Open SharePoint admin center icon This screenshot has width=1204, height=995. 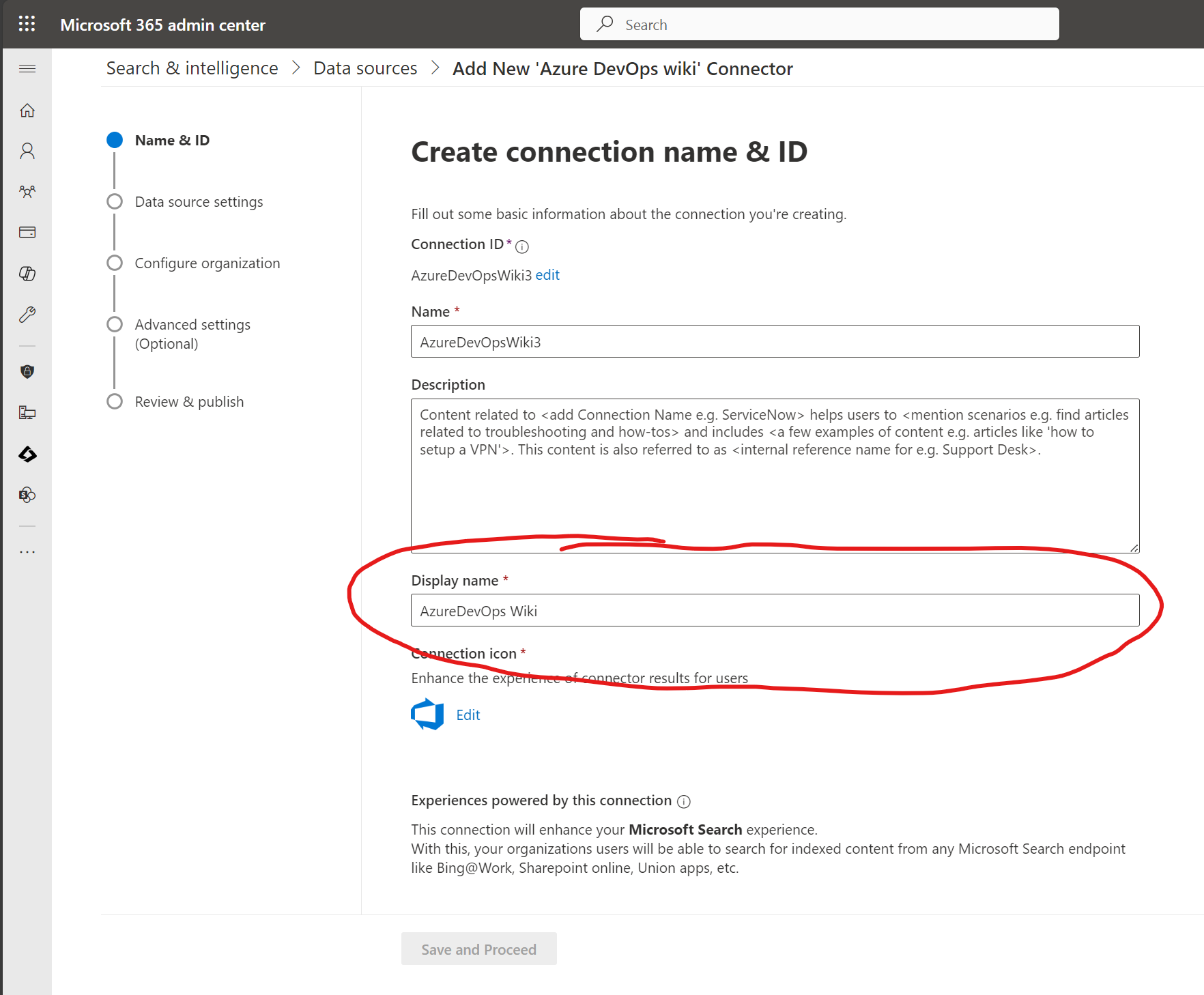click(27, 495)
